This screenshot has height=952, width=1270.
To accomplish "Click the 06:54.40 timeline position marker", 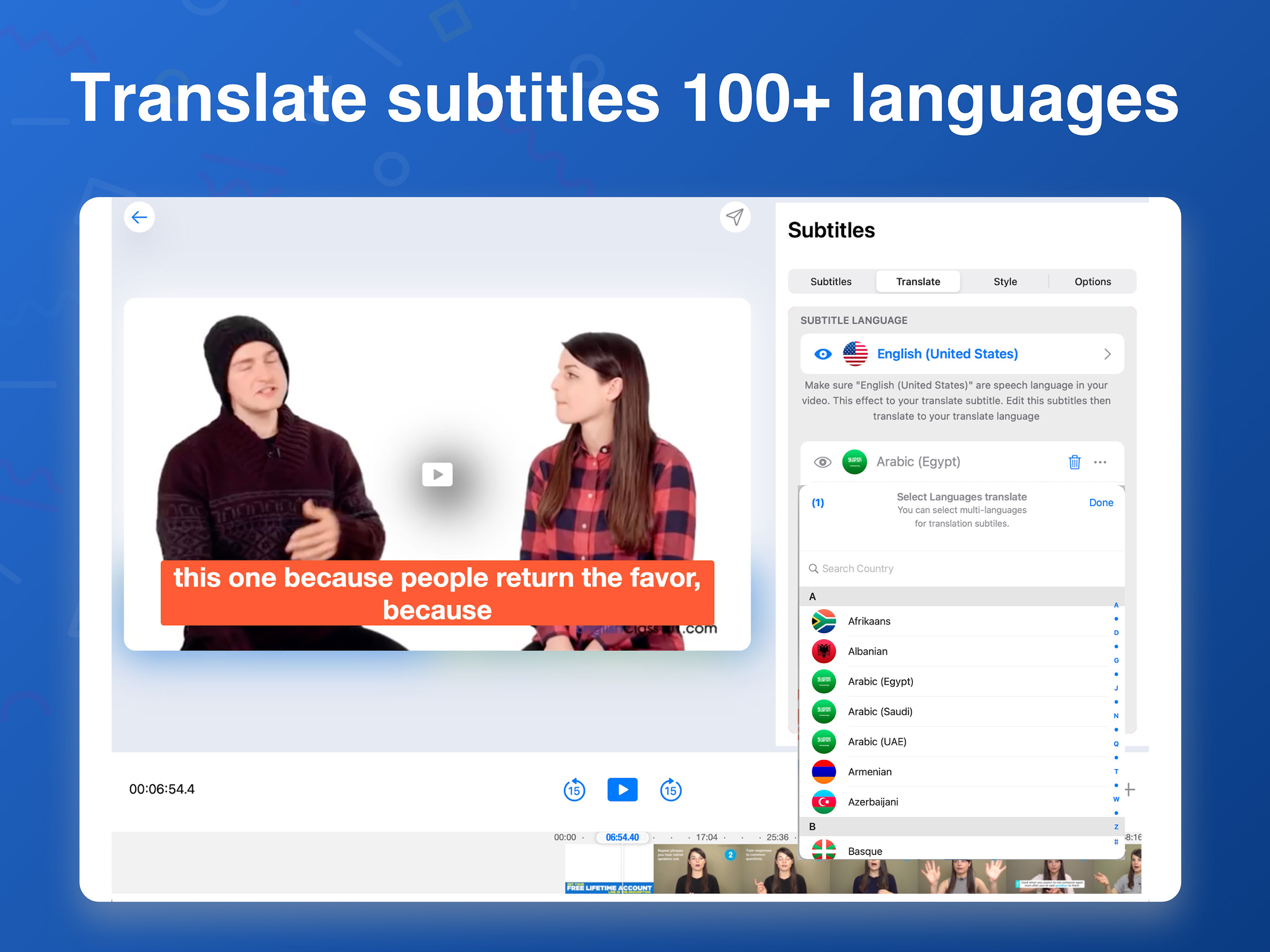I will pyautogui.click(x=622, y=837).
